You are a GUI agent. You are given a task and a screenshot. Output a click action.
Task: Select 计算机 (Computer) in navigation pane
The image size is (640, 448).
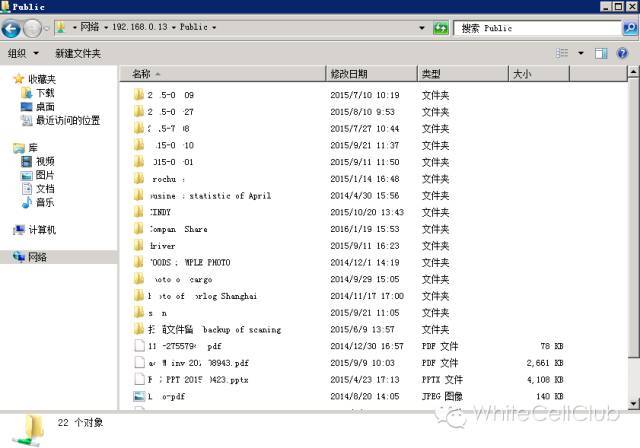(x=41, y=230)
